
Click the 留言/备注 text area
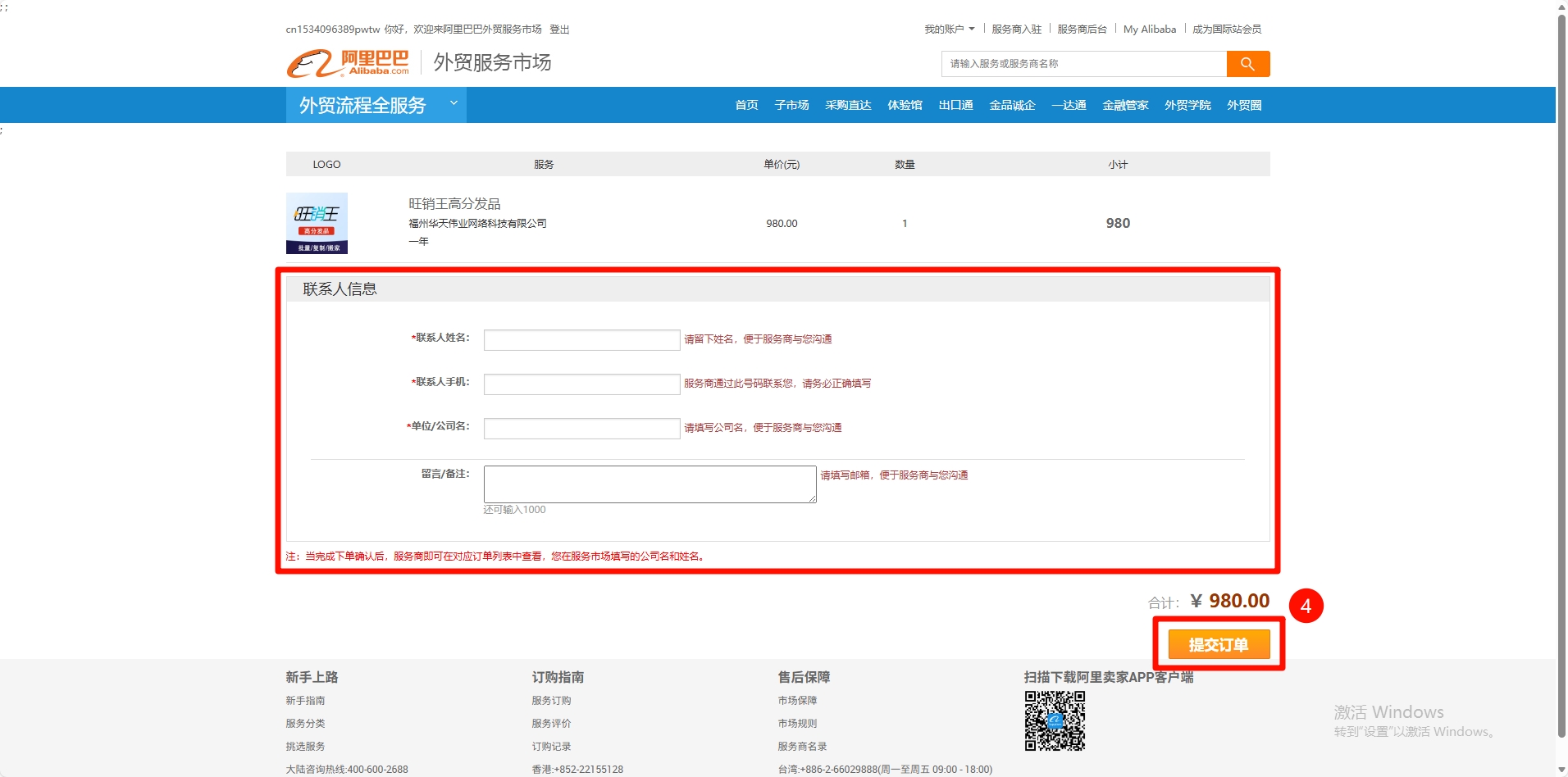tap(650, 484)
